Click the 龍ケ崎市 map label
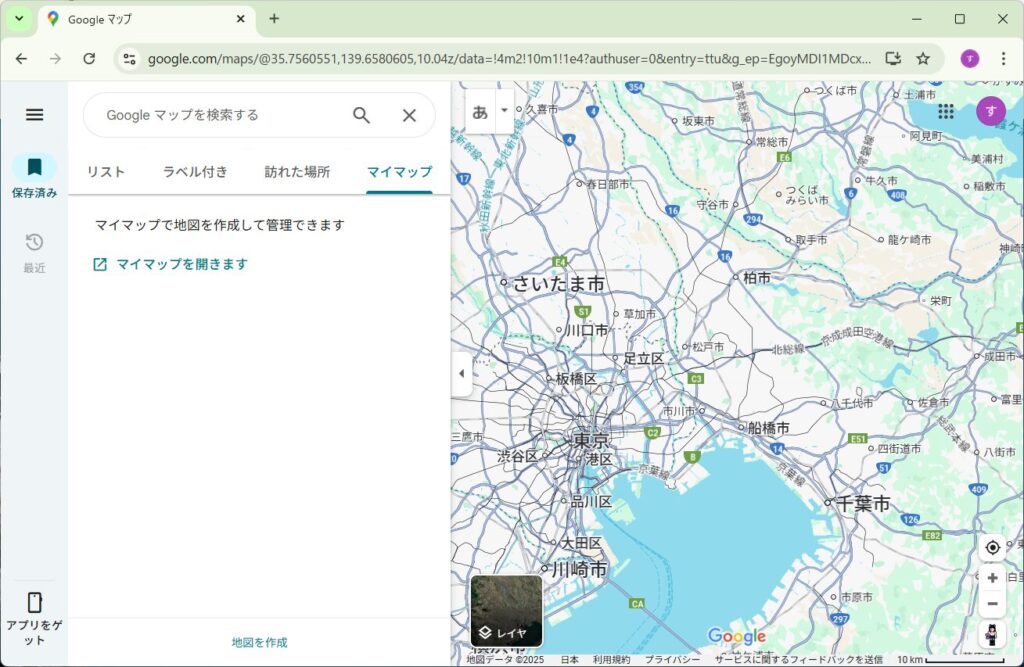Image resolution: width=1024 pixels, height=667 pixels. tap(910, 240)
